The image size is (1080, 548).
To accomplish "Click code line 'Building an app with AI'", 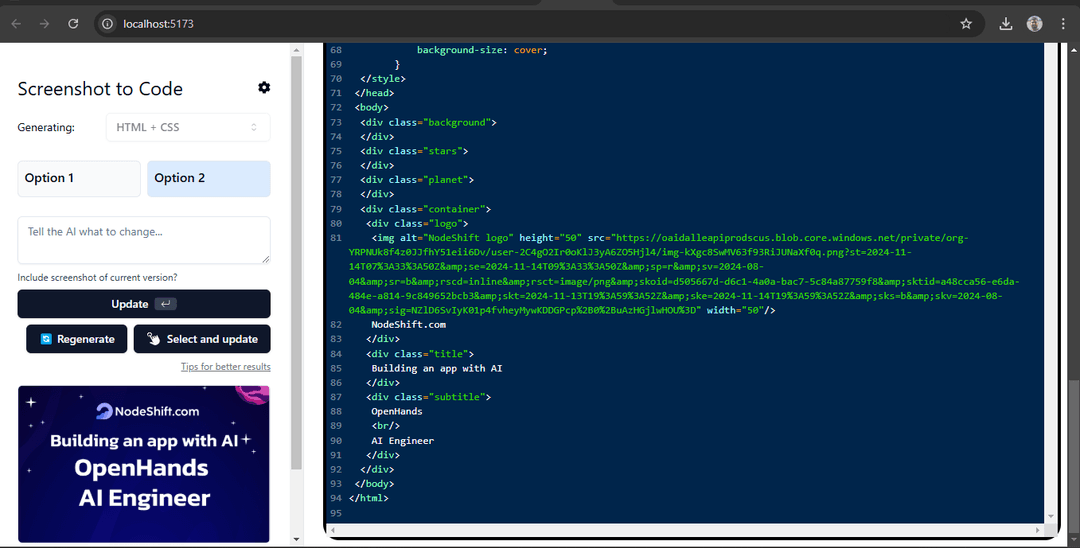I will [x=437, y=368].
